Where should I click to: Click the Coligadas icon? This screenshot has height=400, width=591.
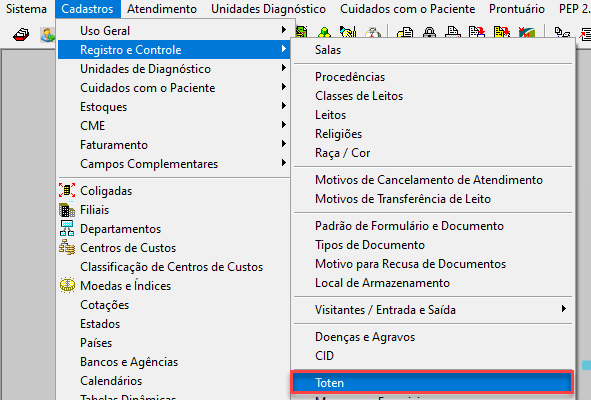(x=67, y=190)
